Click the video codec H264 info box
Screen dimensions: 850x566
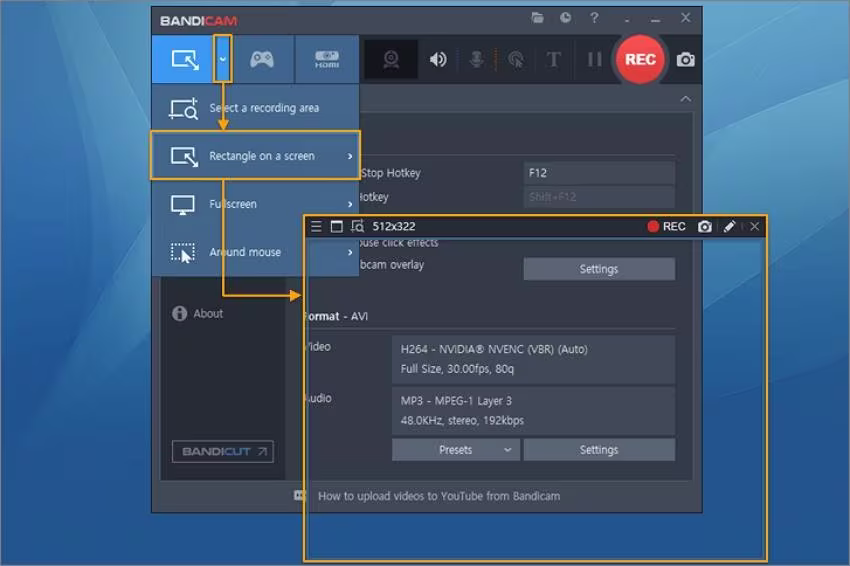[533, 359]
